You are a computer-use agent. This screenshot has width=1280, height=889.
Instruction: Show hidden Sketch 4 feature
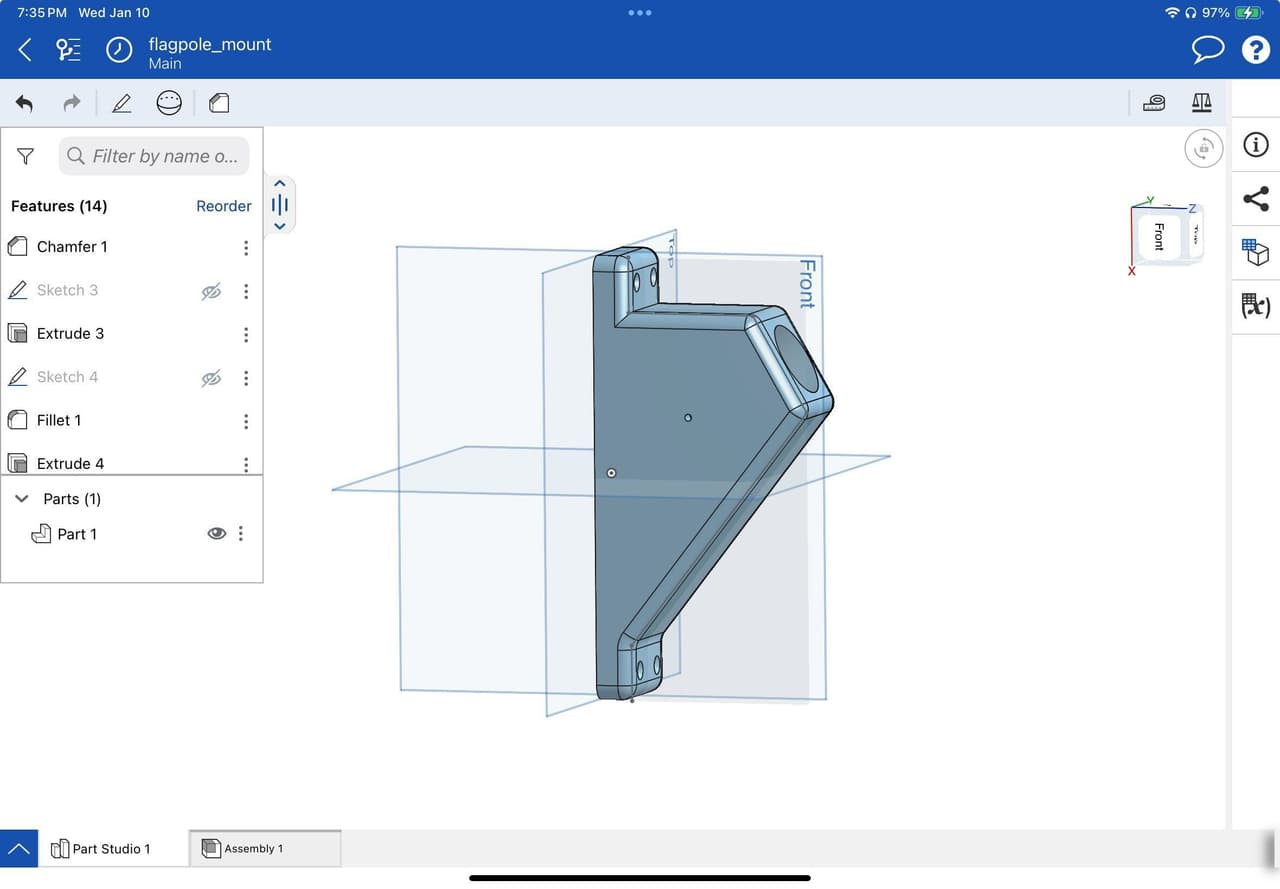[211, 378]
